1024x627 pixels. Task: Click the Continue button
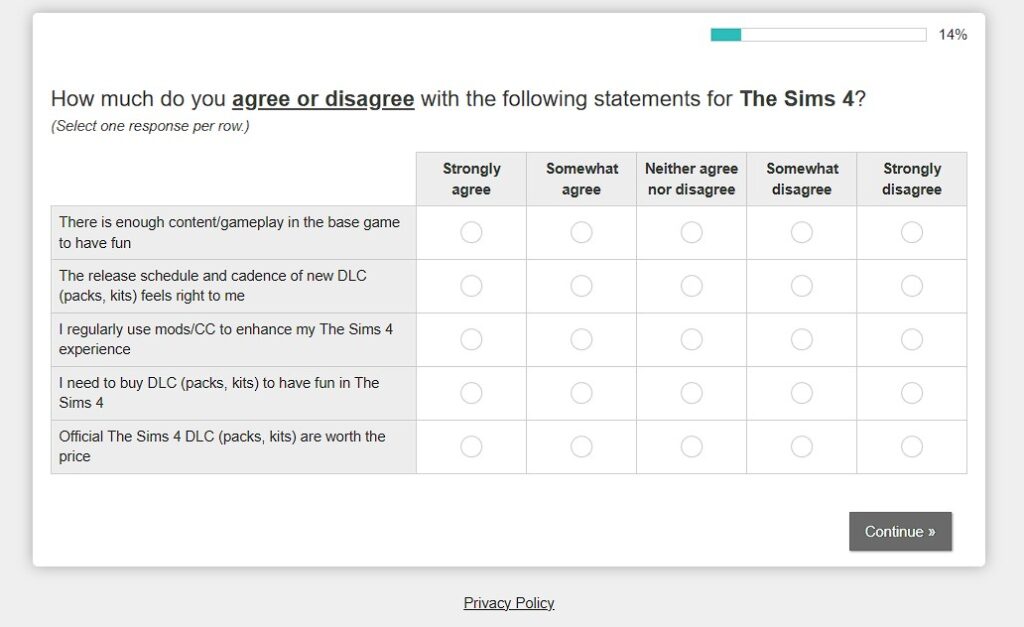pos(900,532)
